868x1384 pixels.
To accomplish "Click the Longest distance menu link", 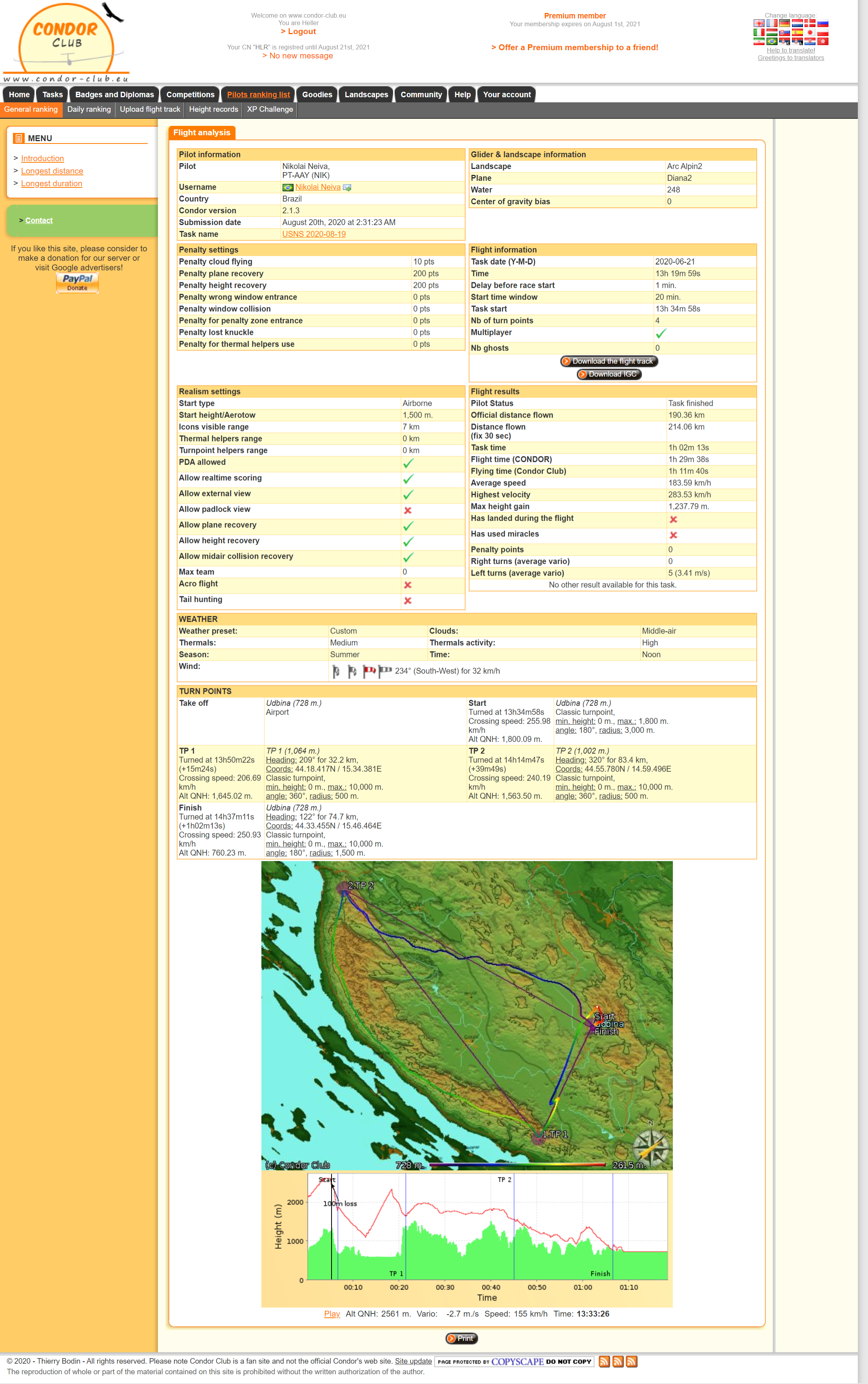I will tap(52, 171).
